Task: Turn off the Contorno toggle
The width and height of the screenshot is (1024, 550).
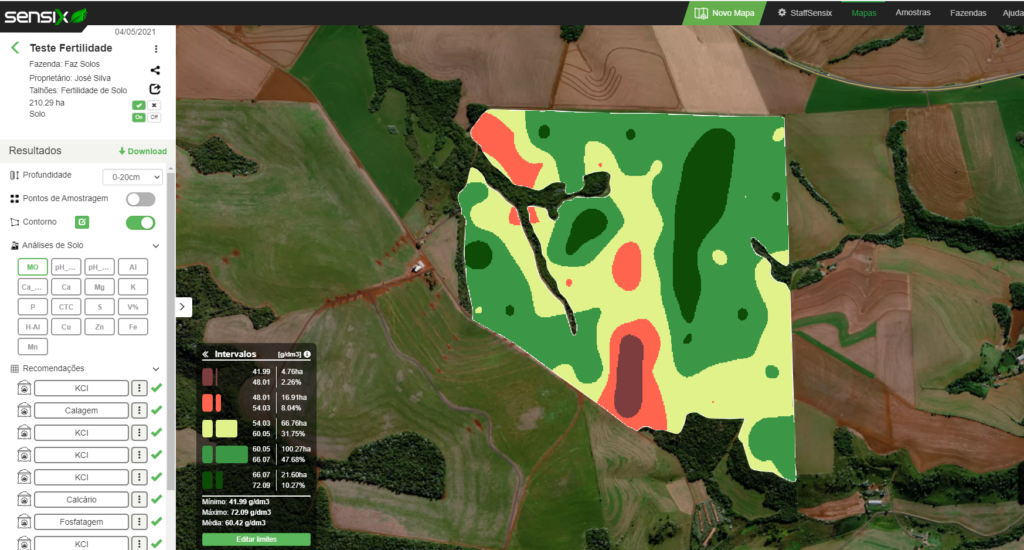Action: [x=140, y=222]
